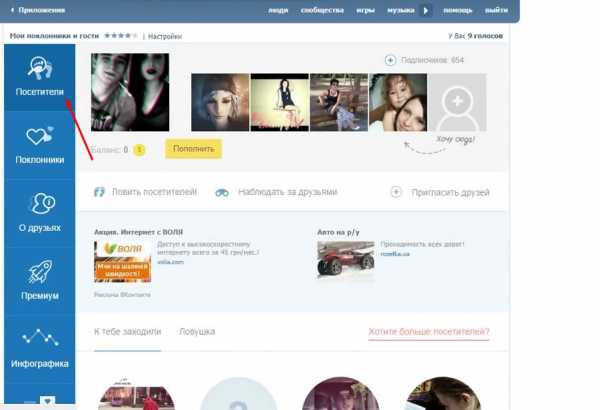Click выйти in the top navigation
The height and width of the screenshot is (410, 600).
pyautogui.click(x=496, y=10)
